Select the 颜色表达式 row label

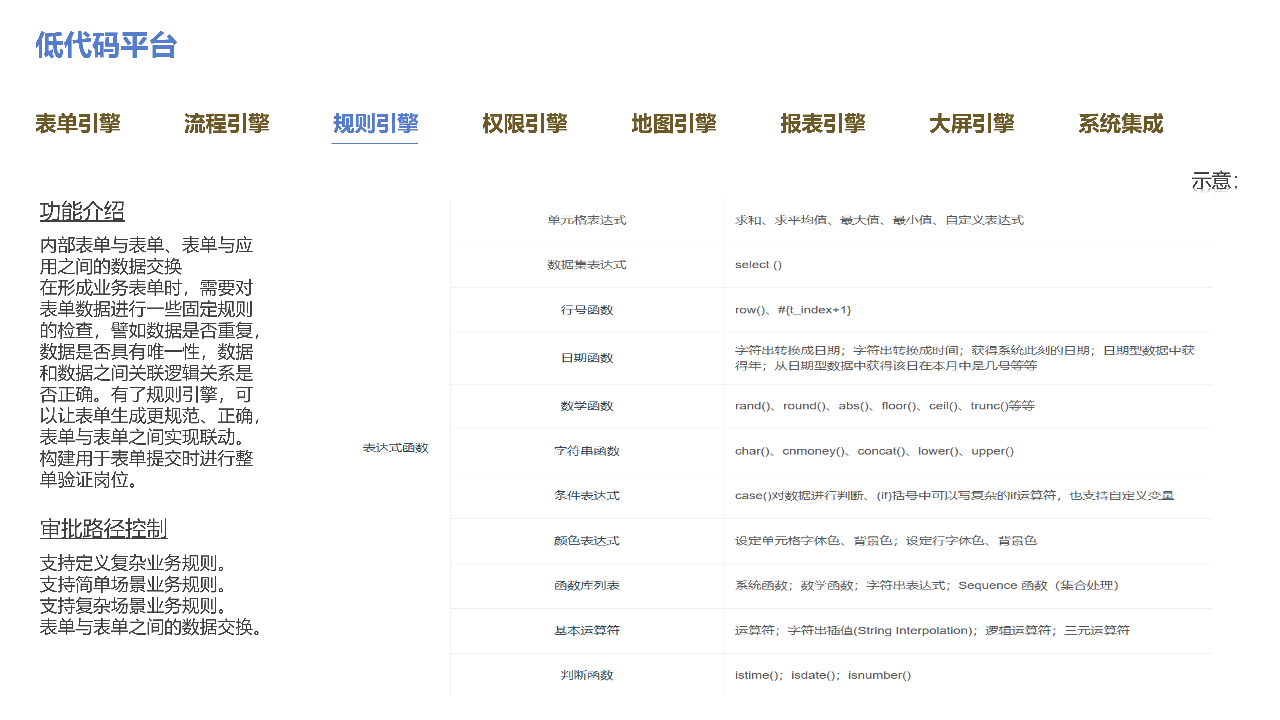pyautogui.click(x=587, y=541)
